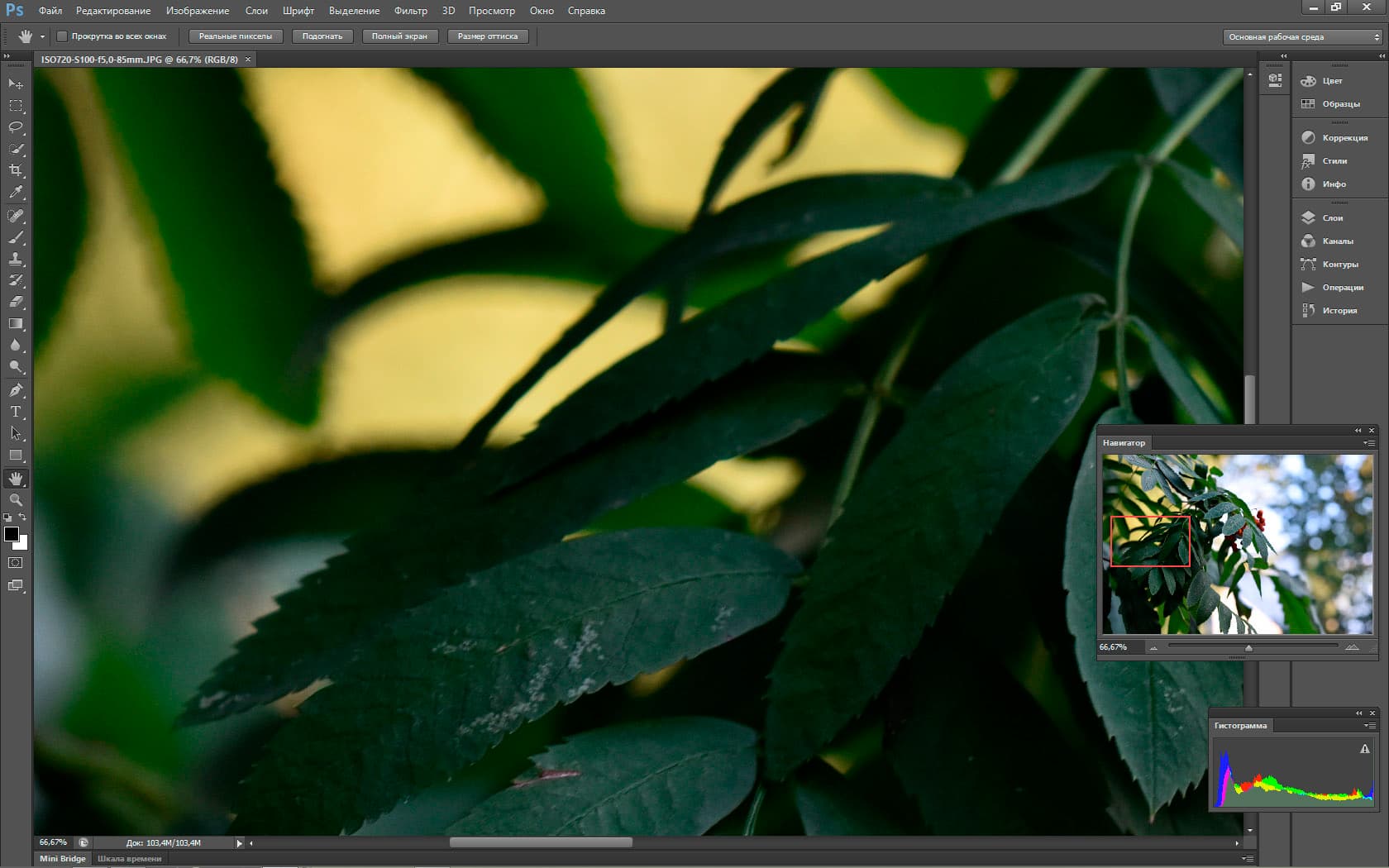Select the Eyedropper tool

16,192
